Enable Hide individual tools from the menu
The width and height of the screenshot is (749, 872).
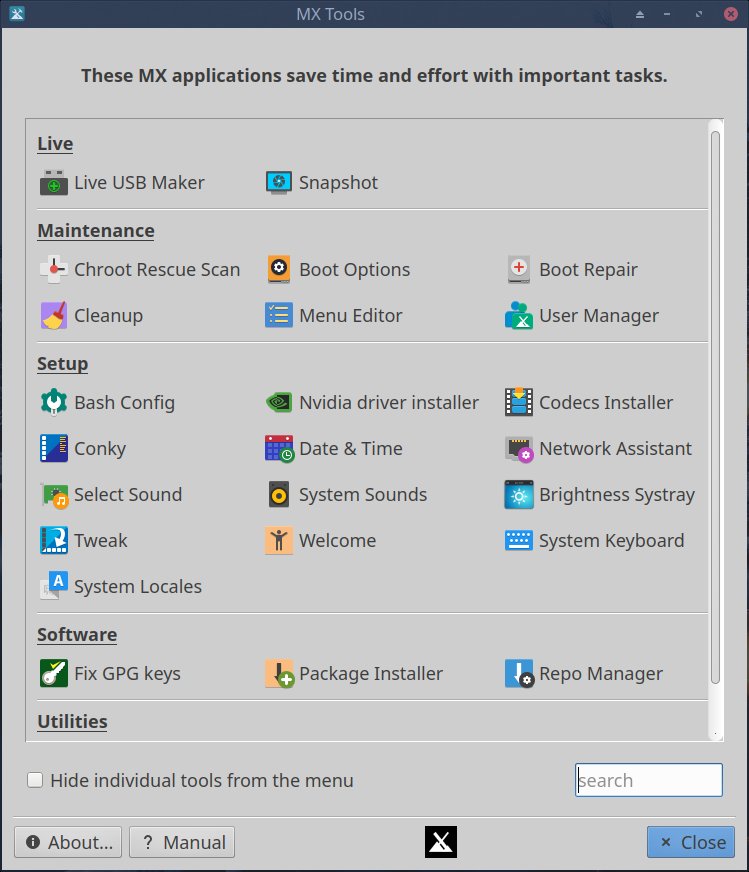(35, 781)
